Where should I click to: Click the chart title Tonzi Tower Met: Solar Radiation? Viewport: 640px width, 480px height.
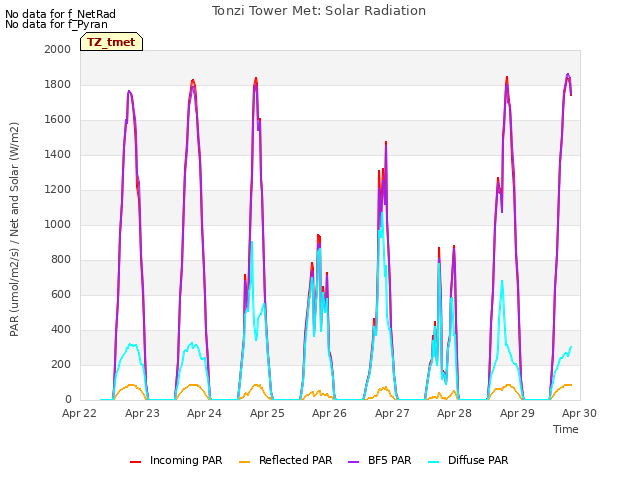(x=319, y=11)
